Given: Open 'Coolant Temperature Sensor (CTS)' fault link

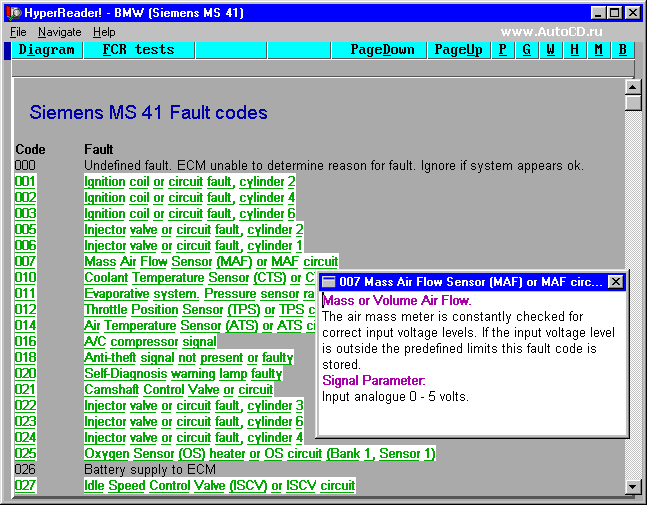Looking at the screenshot, I should tap(200, 278).
